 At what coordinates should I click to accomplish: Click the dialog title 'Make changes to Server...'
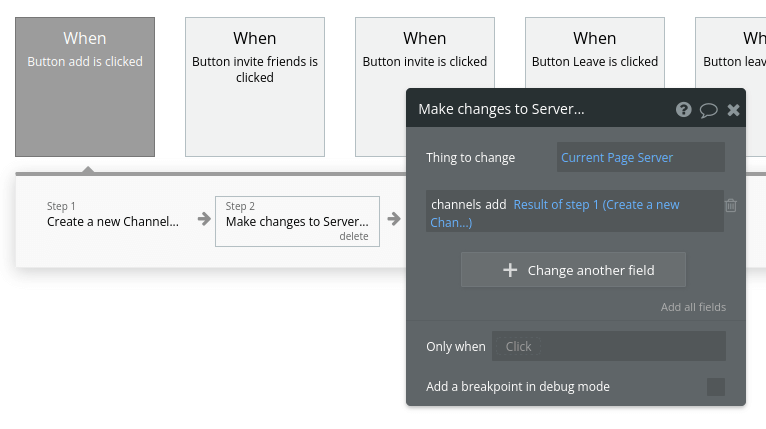click(501, 109)
